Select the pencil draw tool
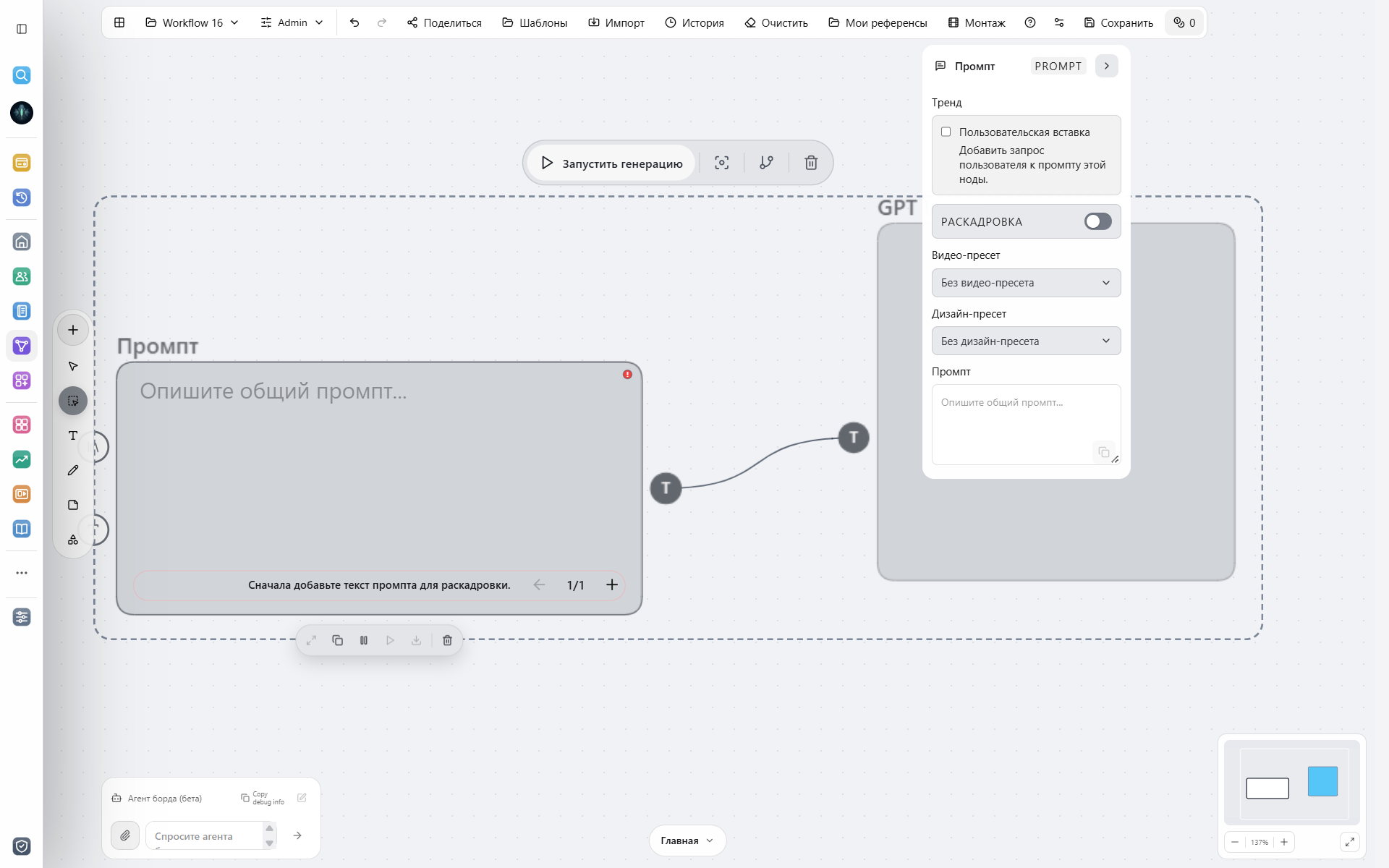The width and height of the screenshot is (1389, 868). pyautogui.click(x=73, y=470)
